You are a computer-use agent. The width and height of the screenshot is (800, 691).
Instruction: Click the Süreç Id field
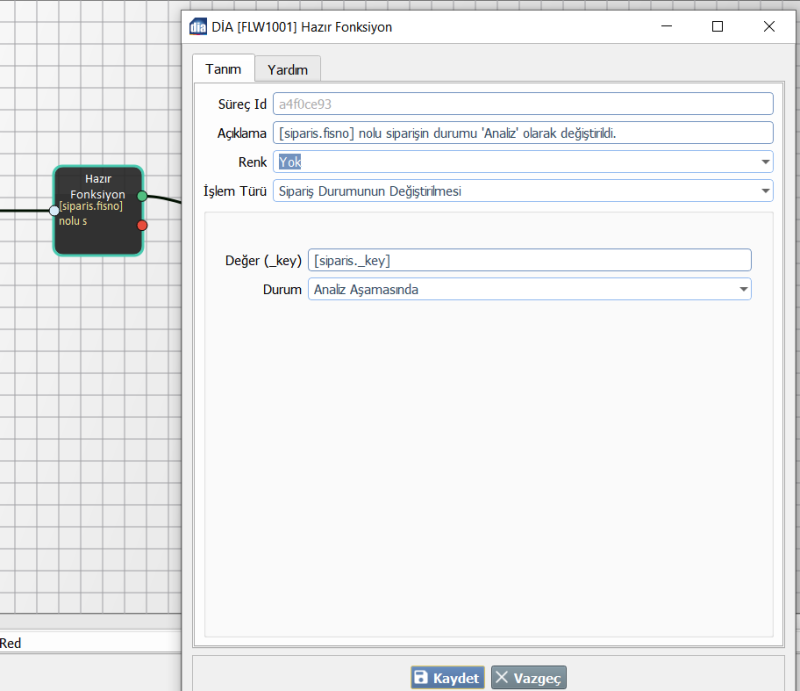click(x=522, y=104)
